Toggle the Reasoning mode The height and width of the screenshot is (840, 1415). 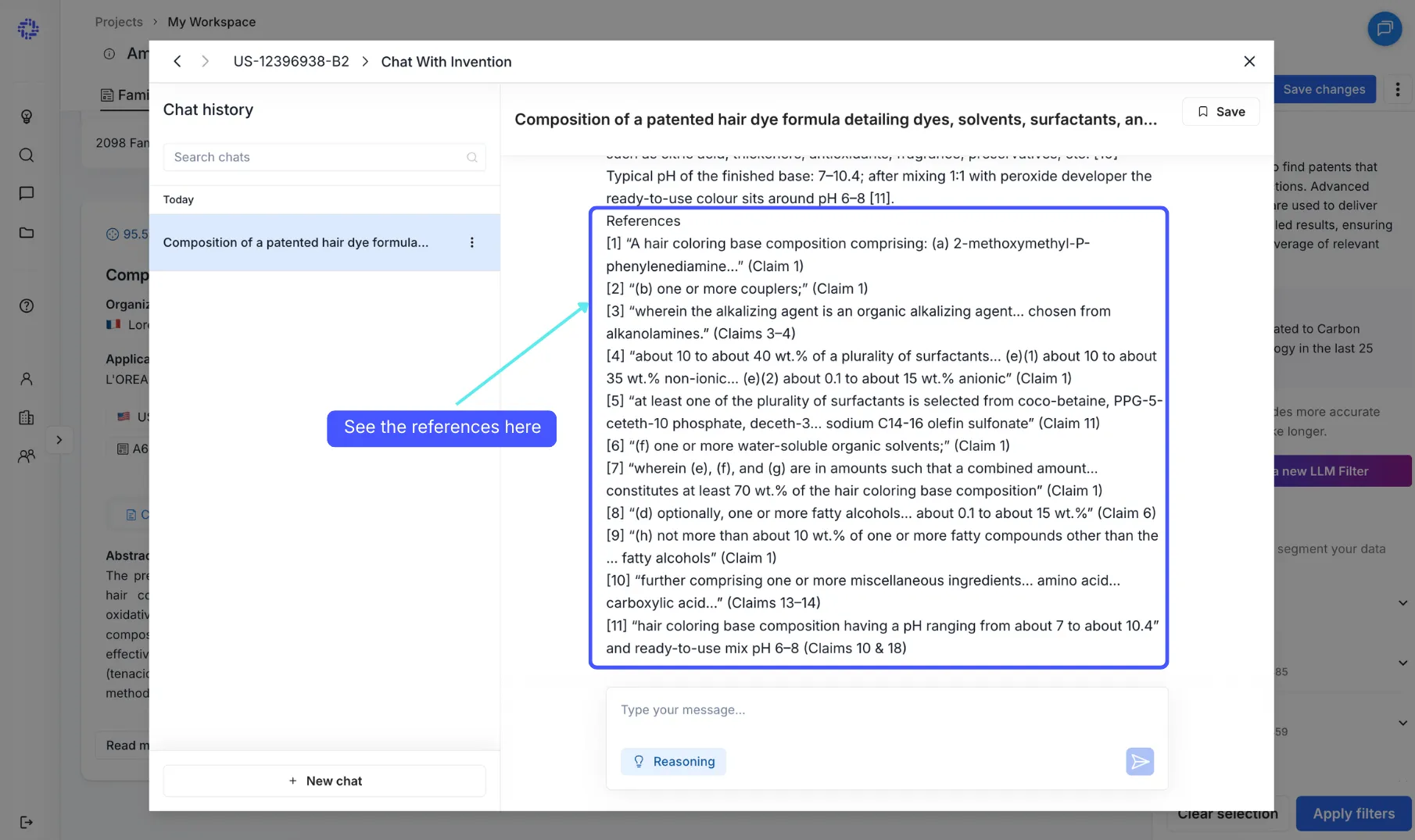pos(673,761)
